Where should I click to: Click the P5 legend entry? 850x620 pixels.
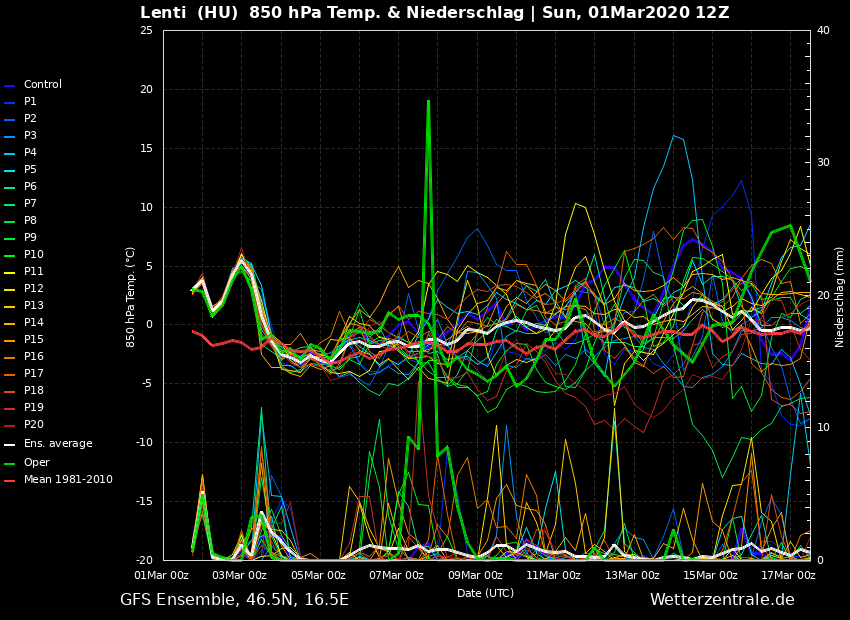tap(30, 170)
